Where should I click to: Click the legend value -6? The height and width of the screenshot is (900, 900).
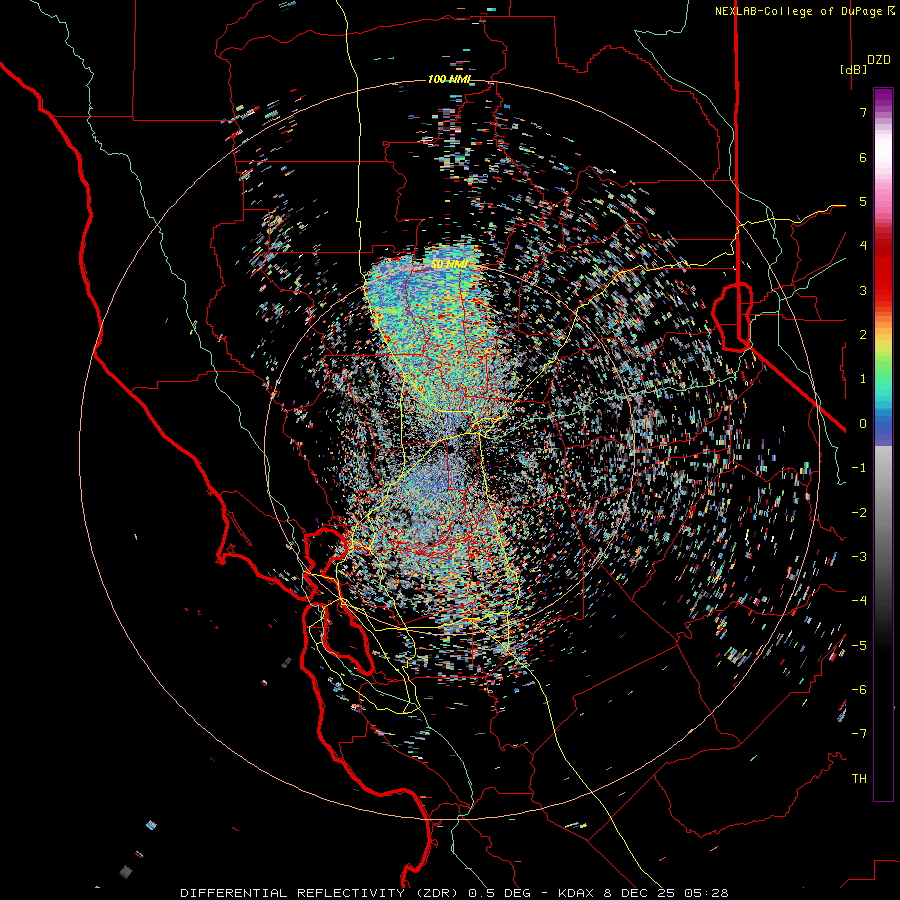click(x=859, y=690)
